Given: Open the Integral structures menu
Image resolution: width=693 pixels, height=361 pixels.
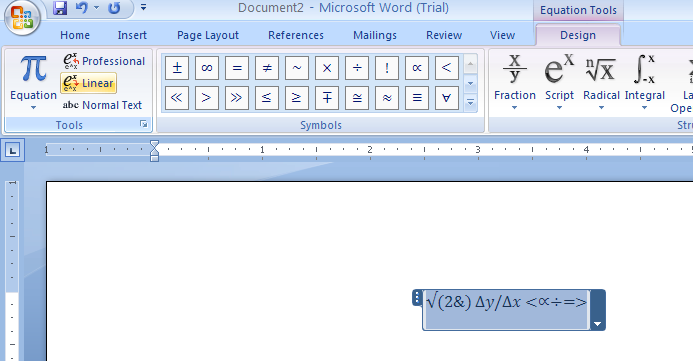Looking at the screenshot, I should (644, 83).
